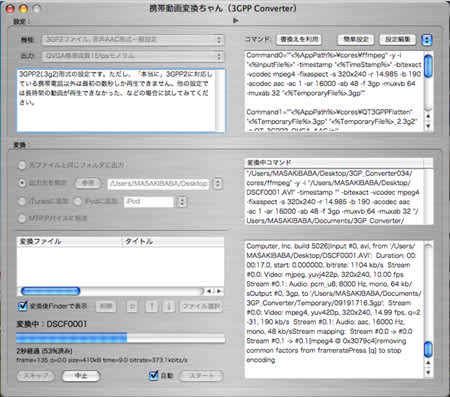Click the ffmpeg output log text area
The height and width of the screenshot is (397, 450).
tap(334, 309)
